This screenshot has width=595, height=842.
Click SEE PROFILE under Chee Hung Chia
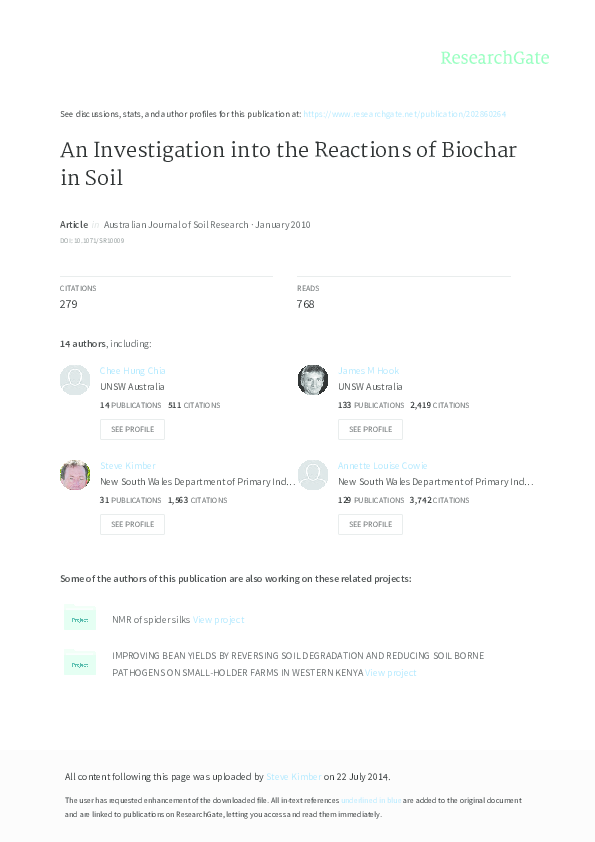pyautogui.click(x=132, y=429)
